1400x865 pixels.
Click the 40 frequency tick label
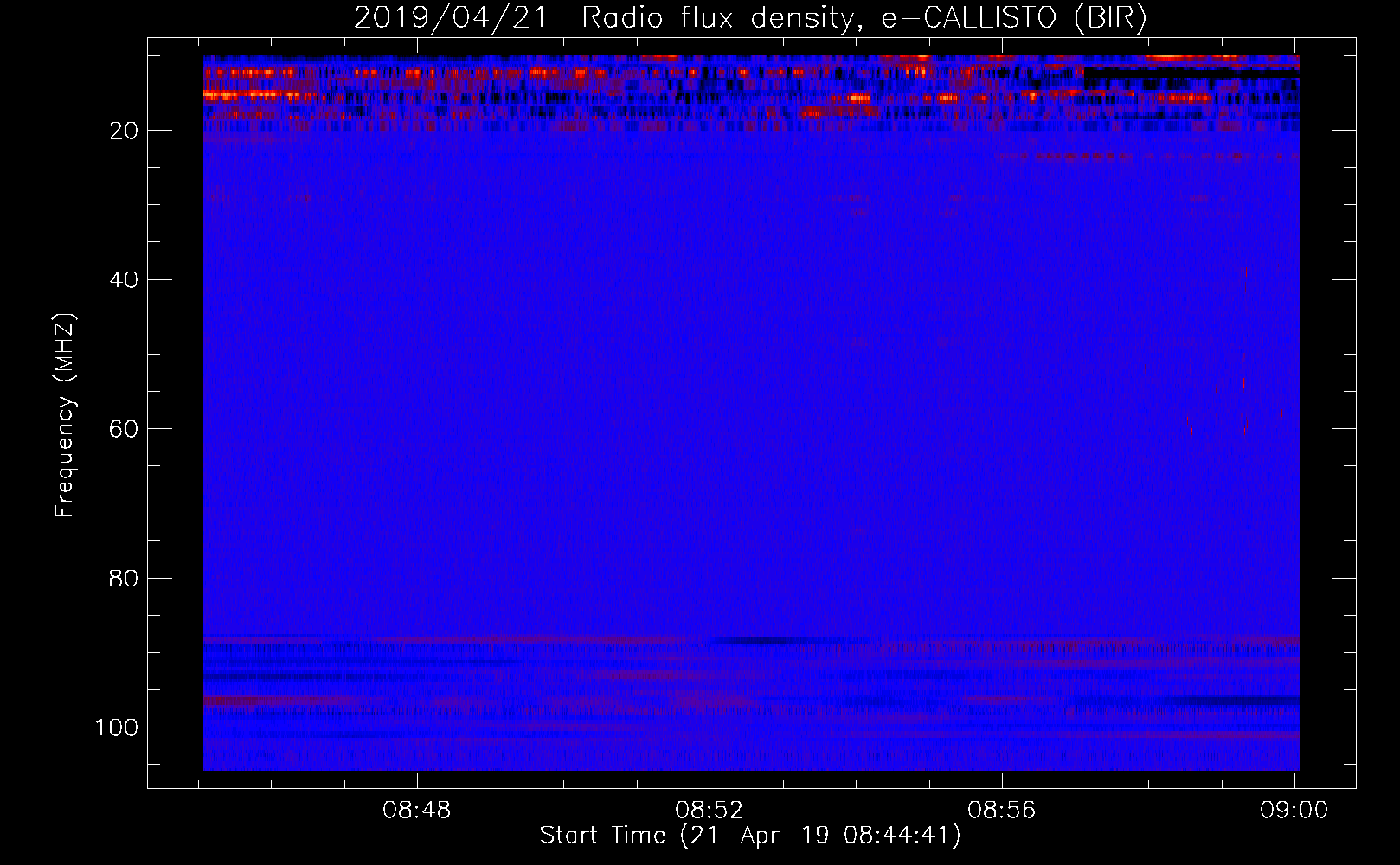tap(125, 279)
